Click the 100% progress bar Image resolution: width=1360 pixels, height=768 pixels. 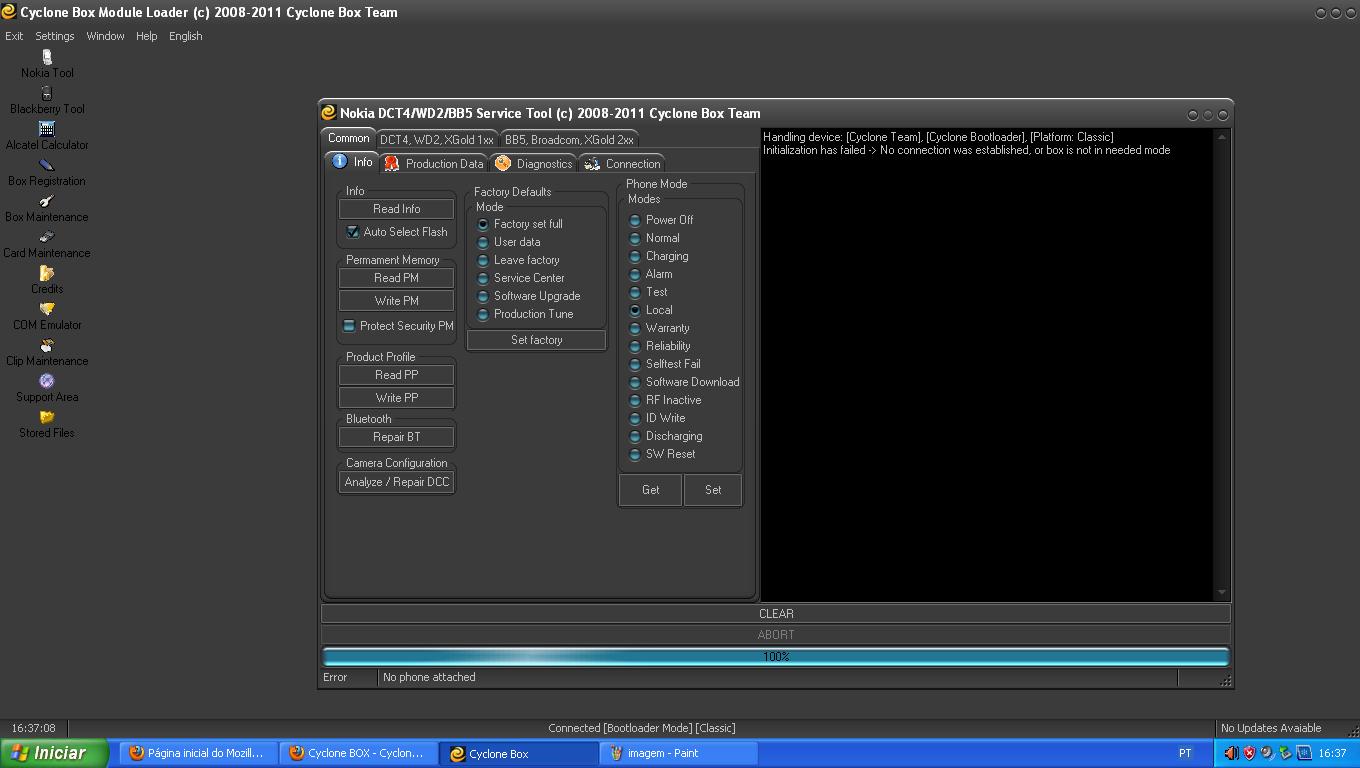tap(775, 657)
